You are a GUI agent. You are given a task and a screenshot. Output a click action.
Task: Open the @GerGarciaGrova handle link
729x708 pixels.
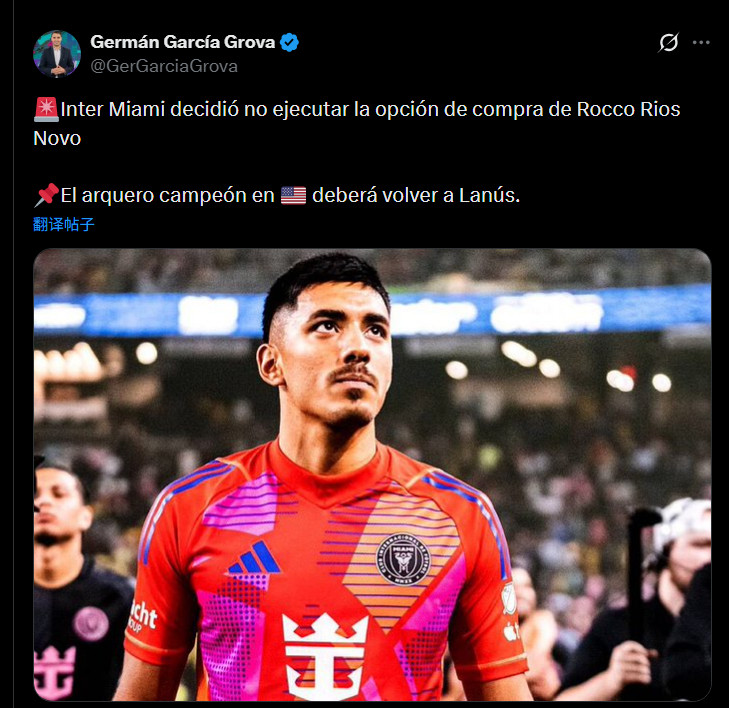tap(164, 66)
